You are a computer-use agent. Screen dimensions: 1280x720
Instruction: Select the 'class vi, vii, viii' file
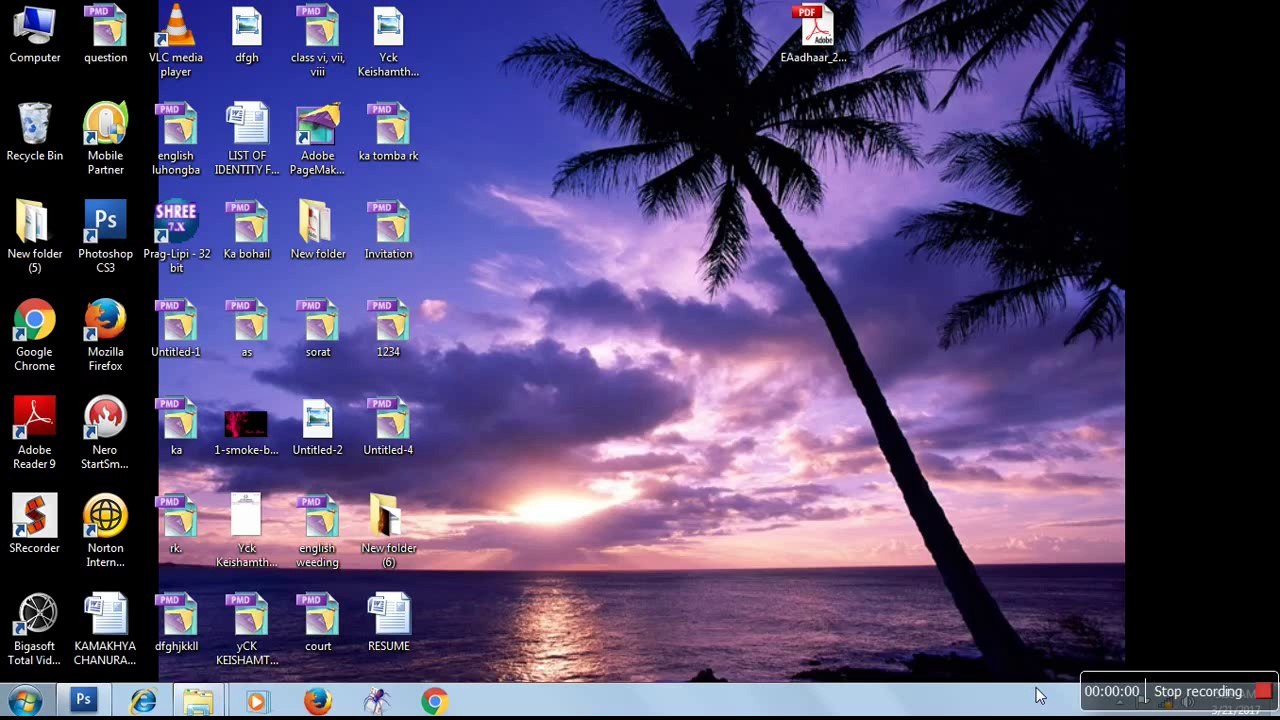click(318, 41)
